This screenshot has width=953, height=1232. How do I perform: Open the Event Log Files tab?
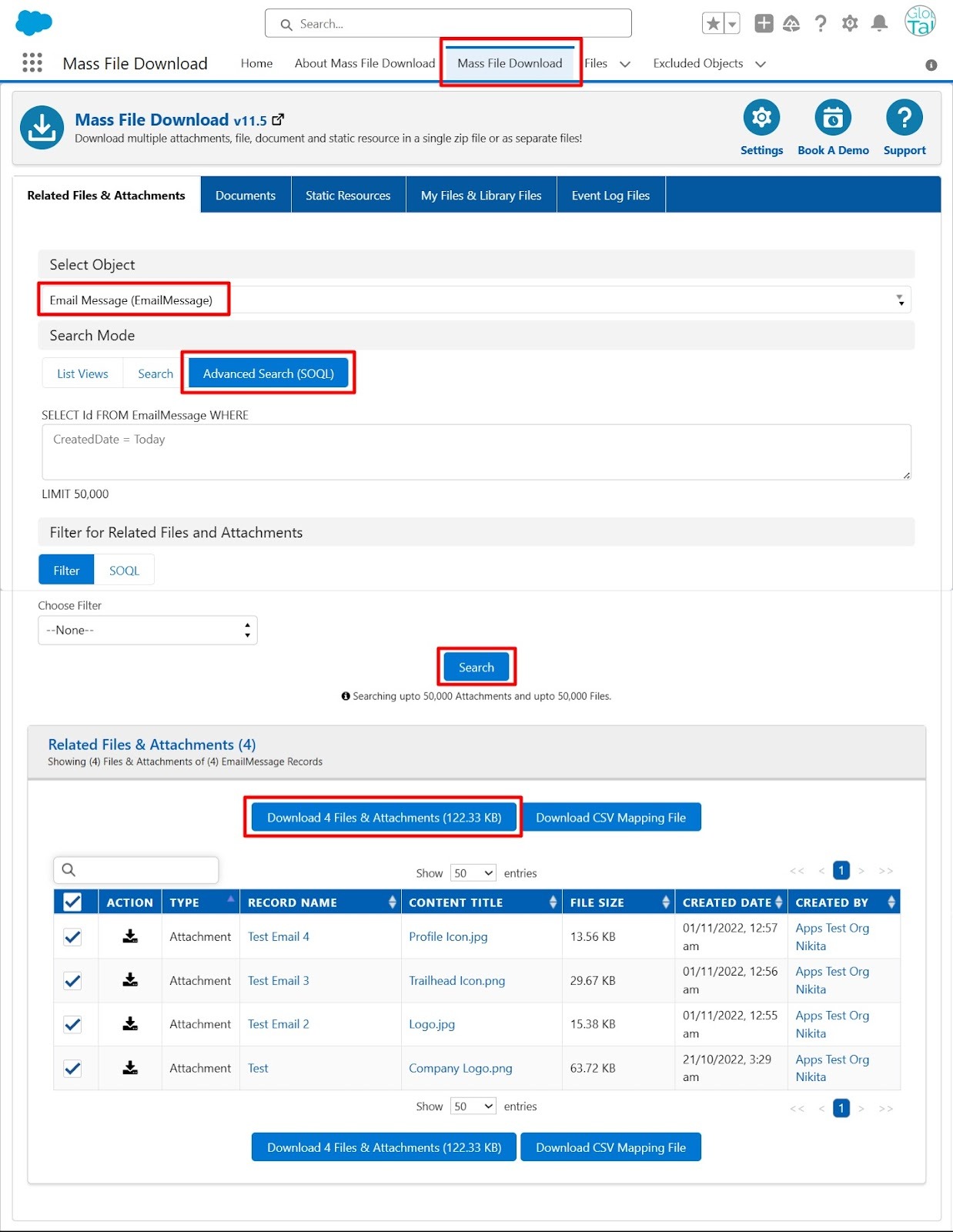[x=610, y=195]
